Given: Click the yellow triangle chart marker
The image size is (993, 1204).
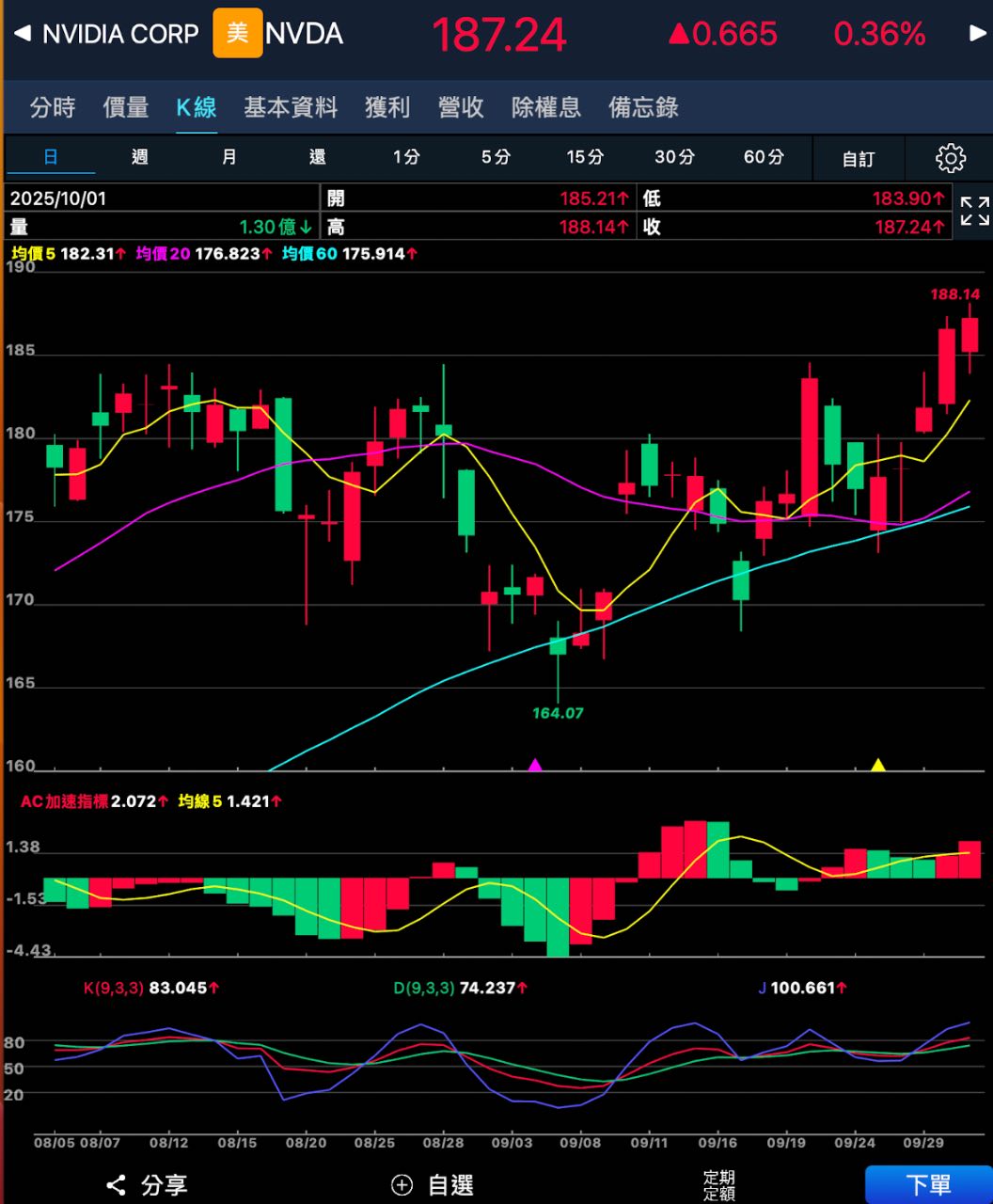Looking at the screenshot, I should tap(878, 765).
